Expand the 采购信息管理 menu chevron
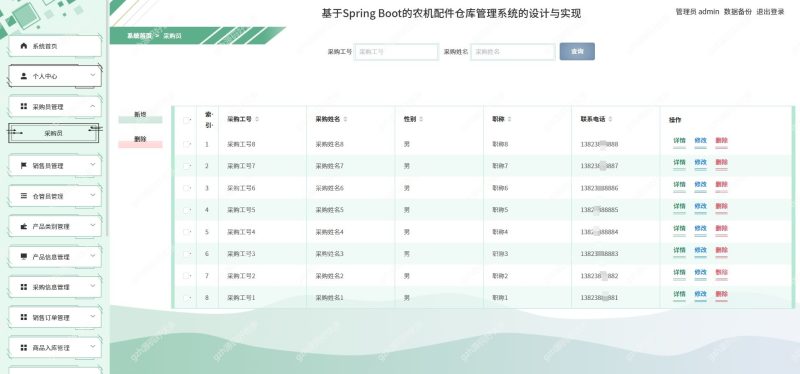Screen dimensions: 800x374 pos(93,286)
